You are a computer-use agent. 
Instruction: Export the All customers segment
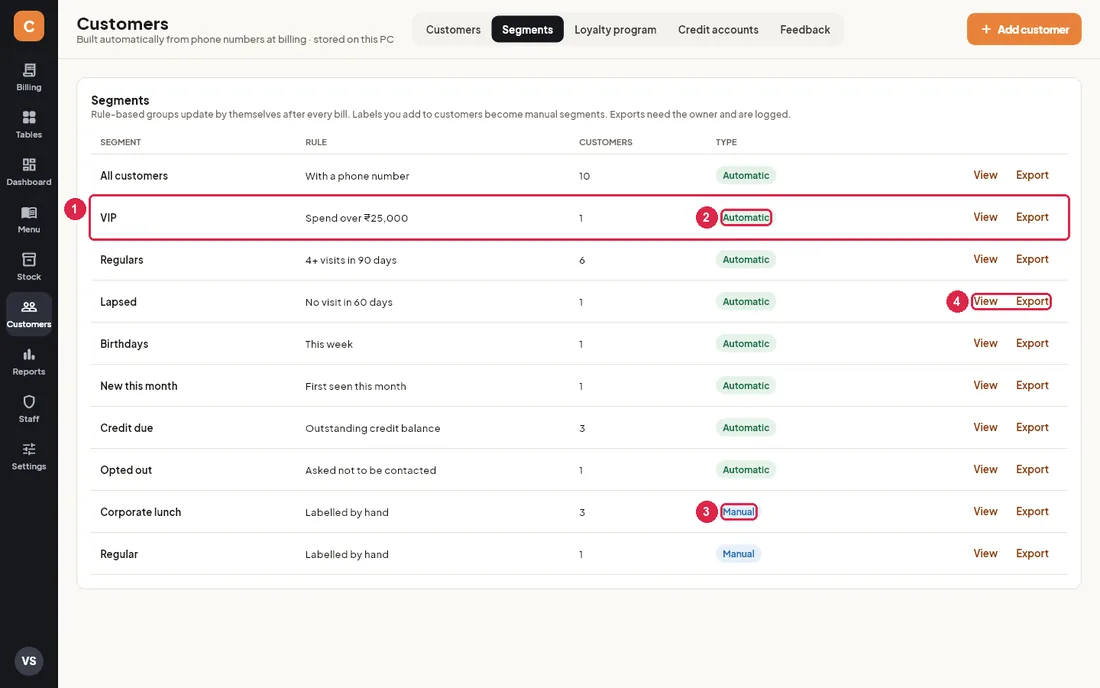pos(1032,175)
